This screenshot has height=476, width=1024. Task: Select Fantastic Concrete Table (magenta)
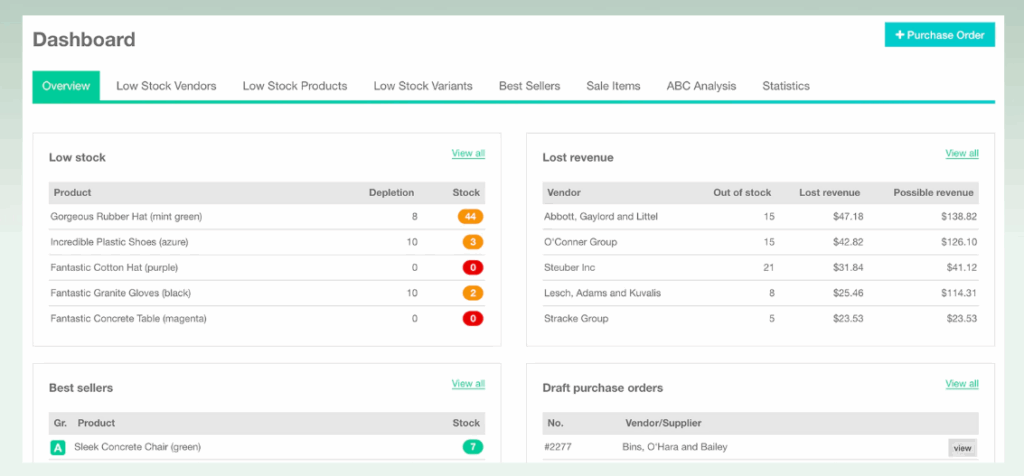point(129,319)
